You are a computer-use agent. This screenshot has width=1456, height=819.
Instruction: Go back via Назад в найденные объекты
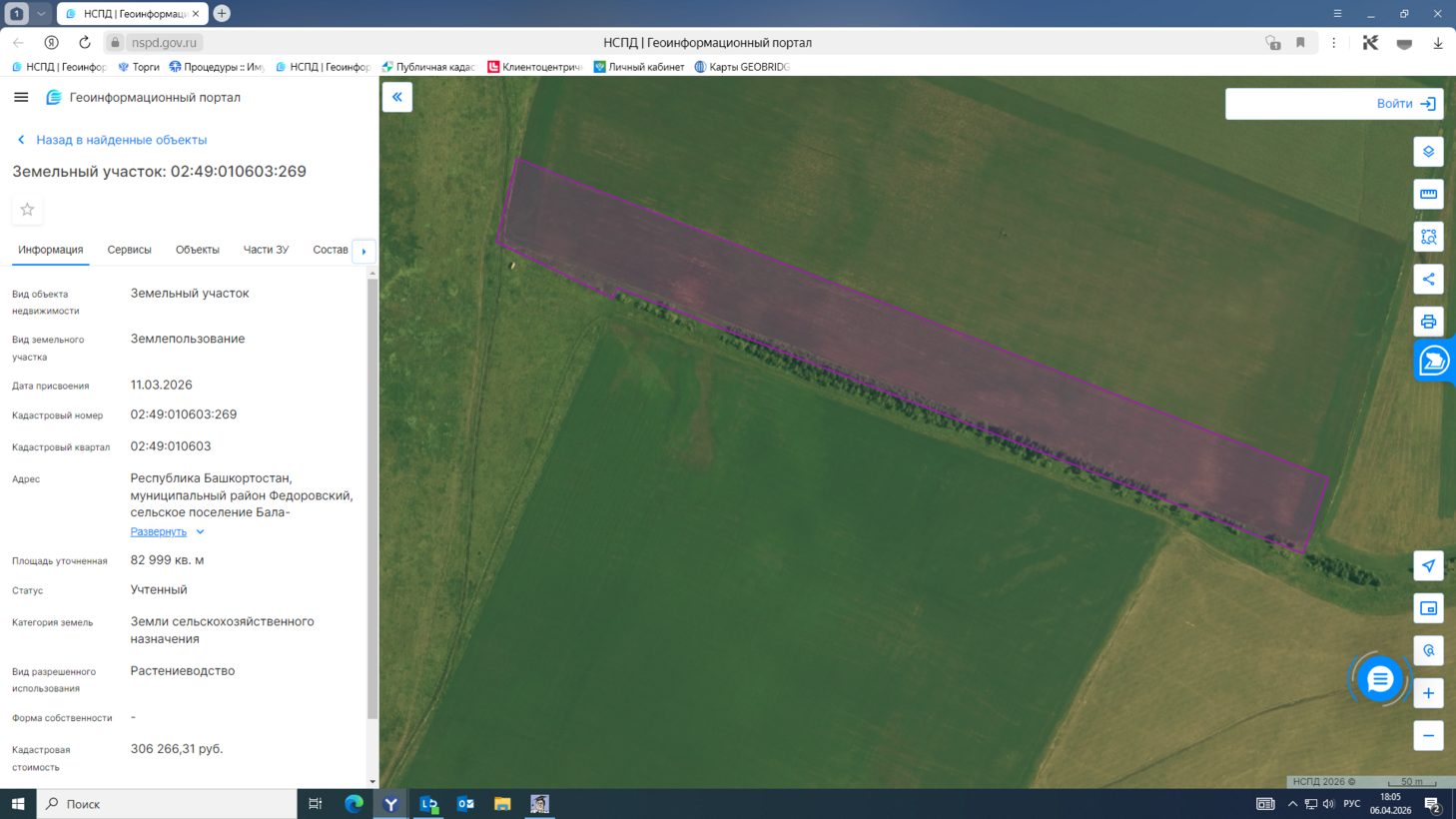(121, 140)
